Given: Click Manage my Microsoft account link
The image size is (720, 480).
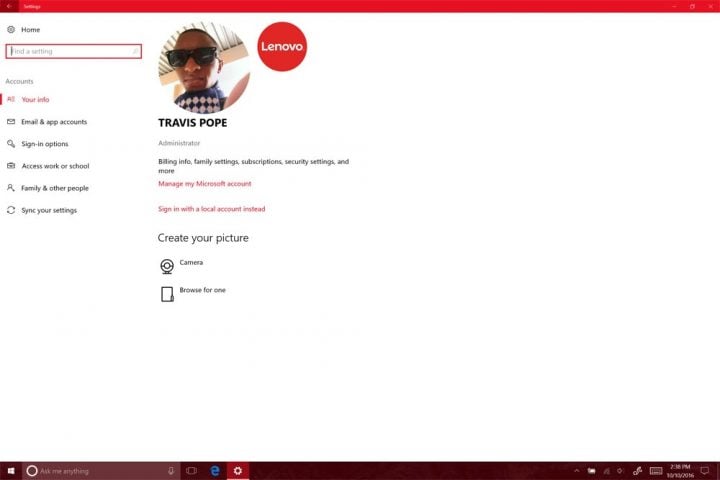Looking at the screenshot, I should (205, 184).
